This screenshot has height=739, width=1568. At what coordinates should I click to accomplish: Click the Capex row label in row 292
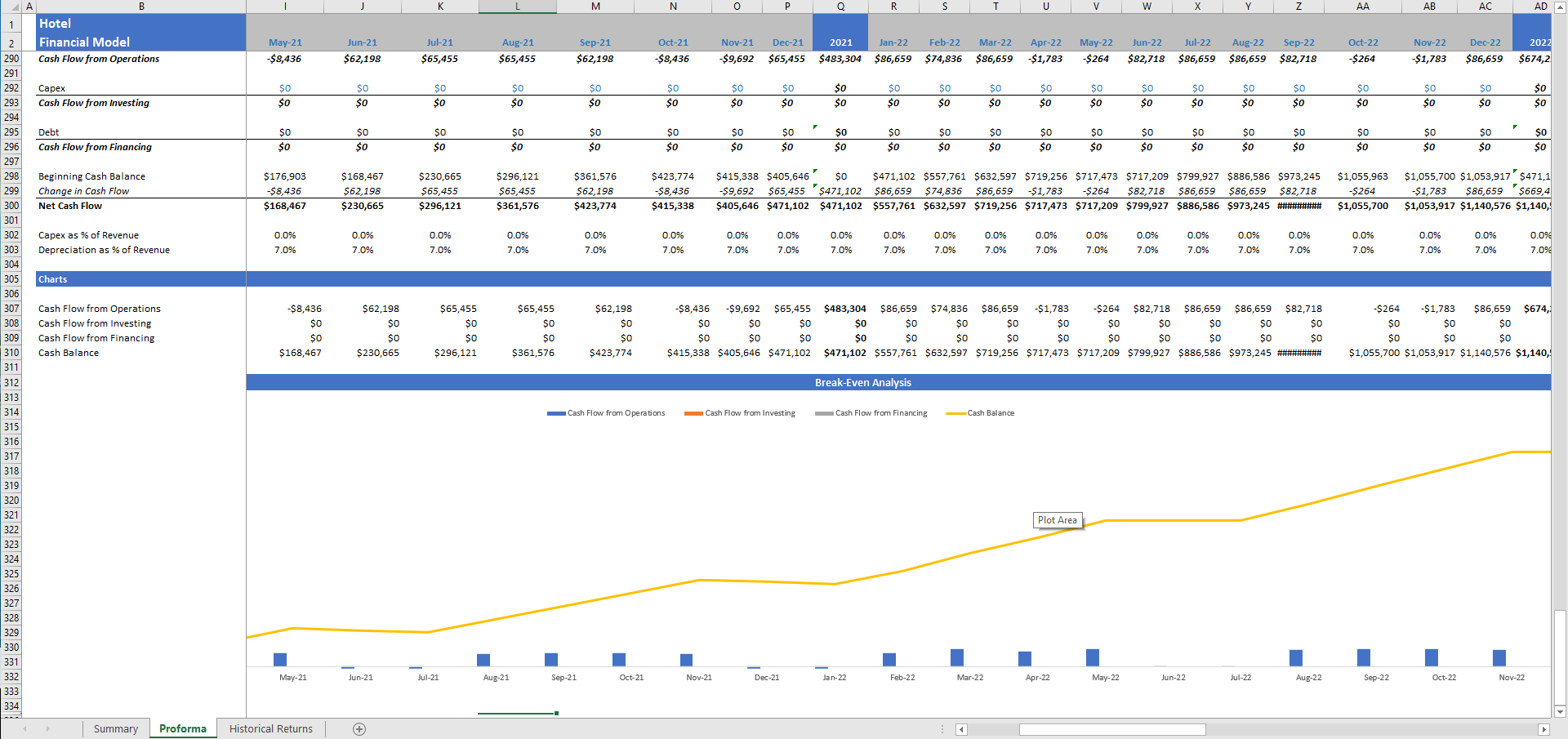51,88
